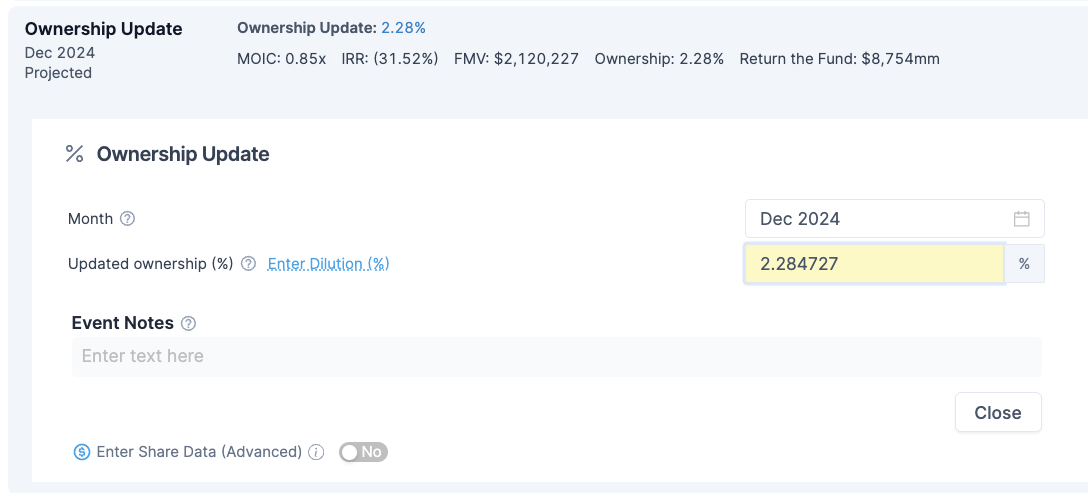Screen dimensions: 1088x493
Task: Click the Event Notes text box
Action: tap(556, 356)
